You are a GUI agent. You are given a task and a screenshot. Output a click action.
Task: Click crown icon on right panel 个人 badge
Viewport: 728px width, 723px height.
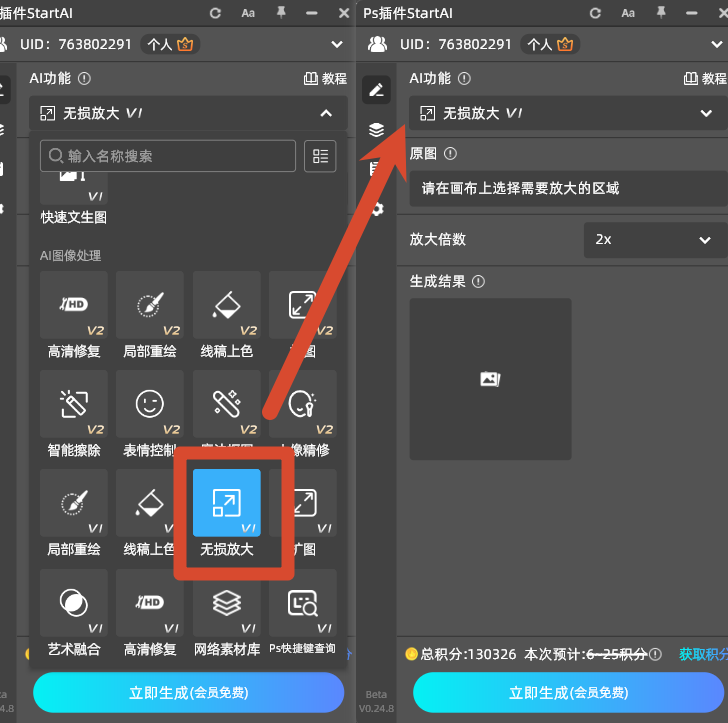pyautogui.click(x=565, y=44)
